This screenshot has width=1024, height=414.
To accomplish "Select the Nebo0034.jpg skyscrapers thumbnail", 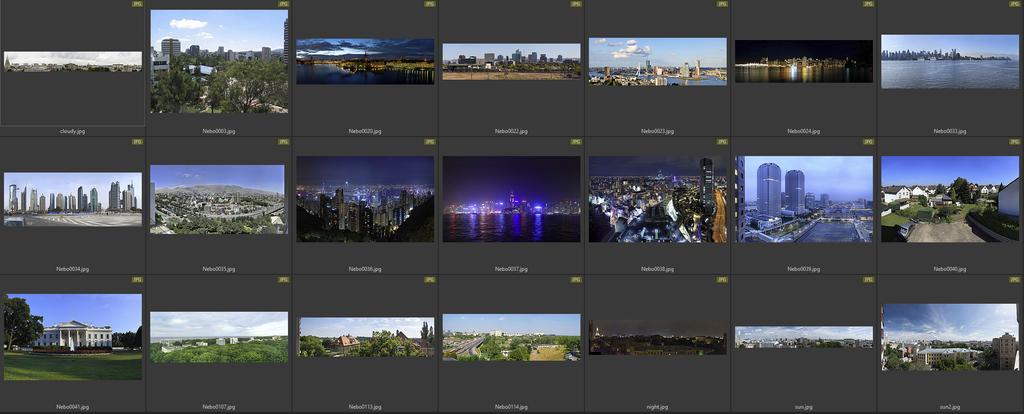I will click(x=73, y=199).
